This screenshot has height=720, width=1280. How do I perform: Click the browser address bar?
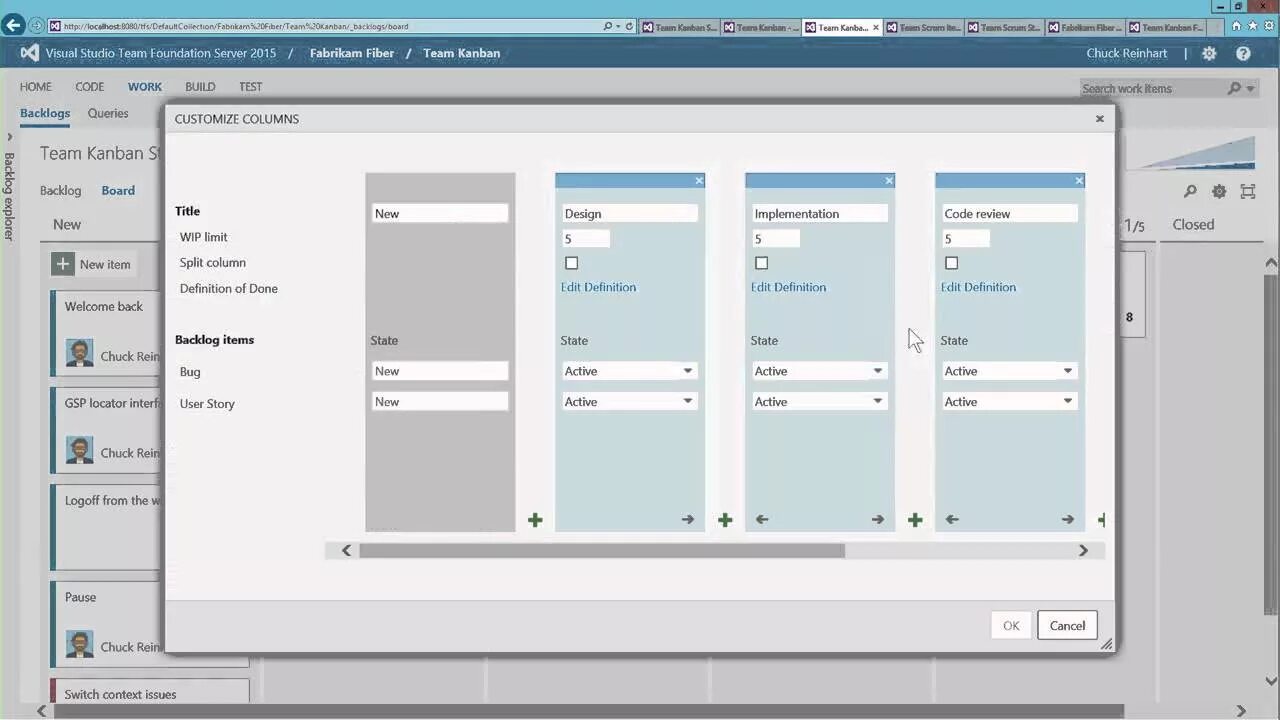pyautogui.click(x=330, y=26)
